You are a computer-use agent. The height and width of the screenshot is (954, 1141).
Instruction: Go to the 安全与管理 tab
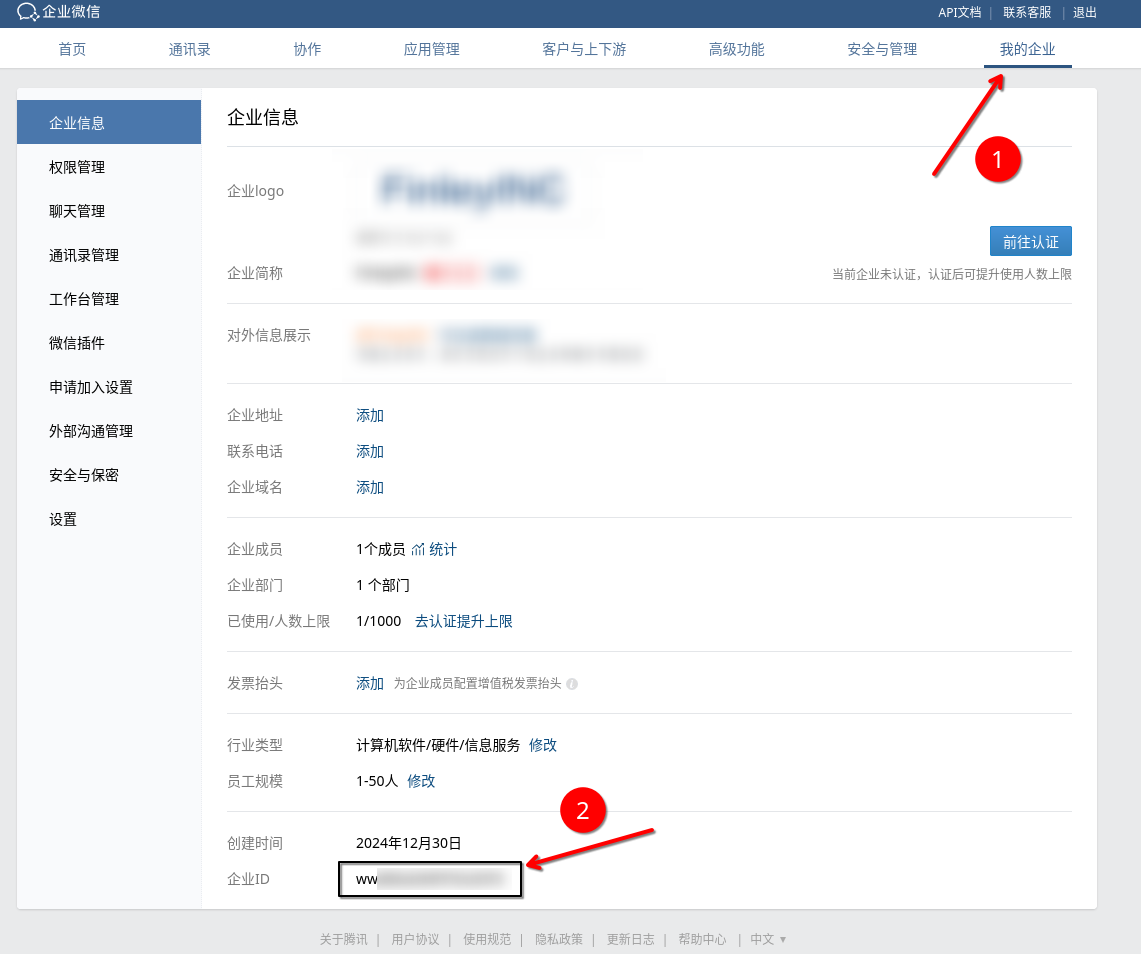point(881,49)
